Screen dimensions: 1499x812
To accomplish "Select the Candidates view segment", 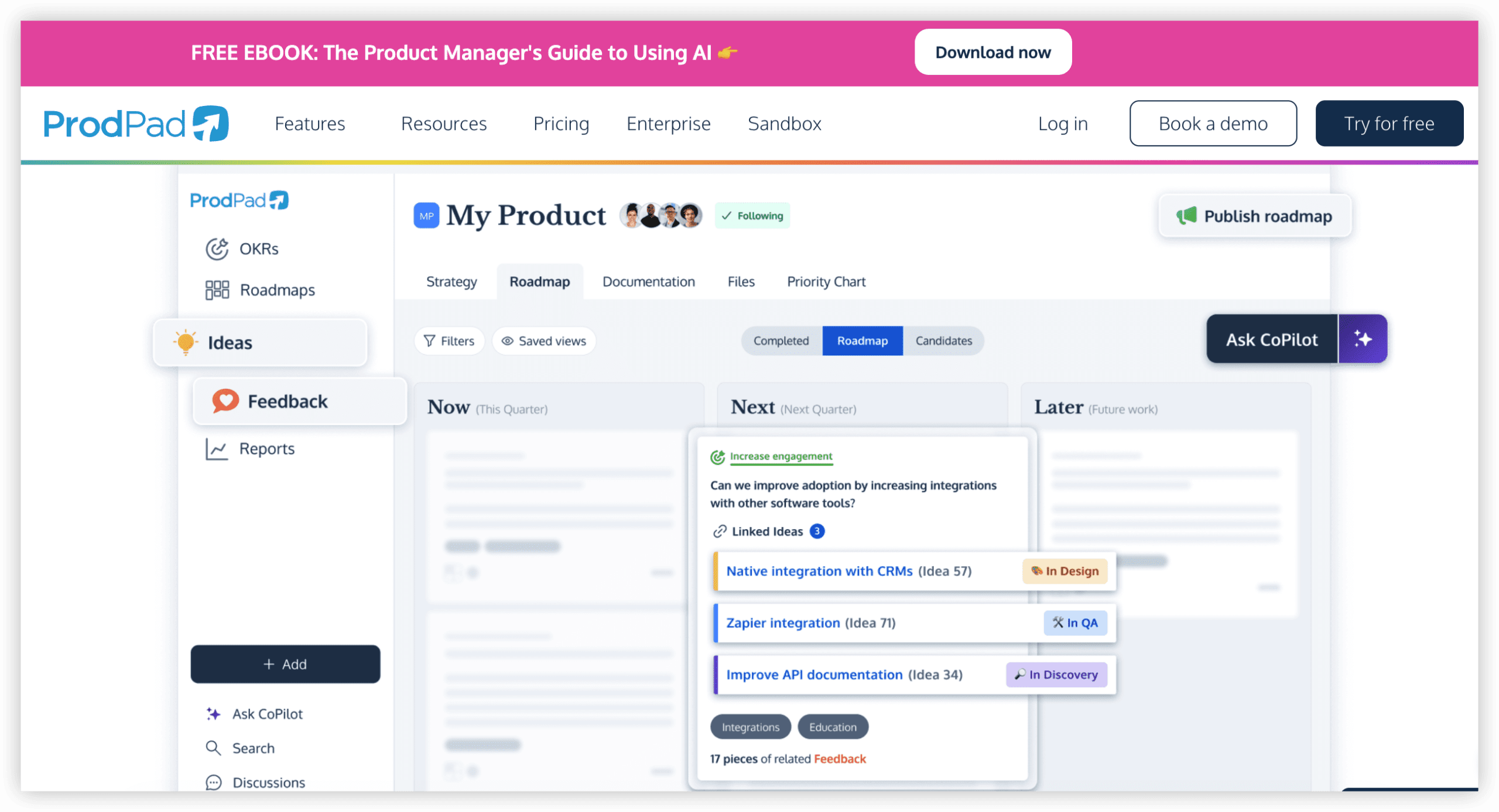I will [943, 341].
